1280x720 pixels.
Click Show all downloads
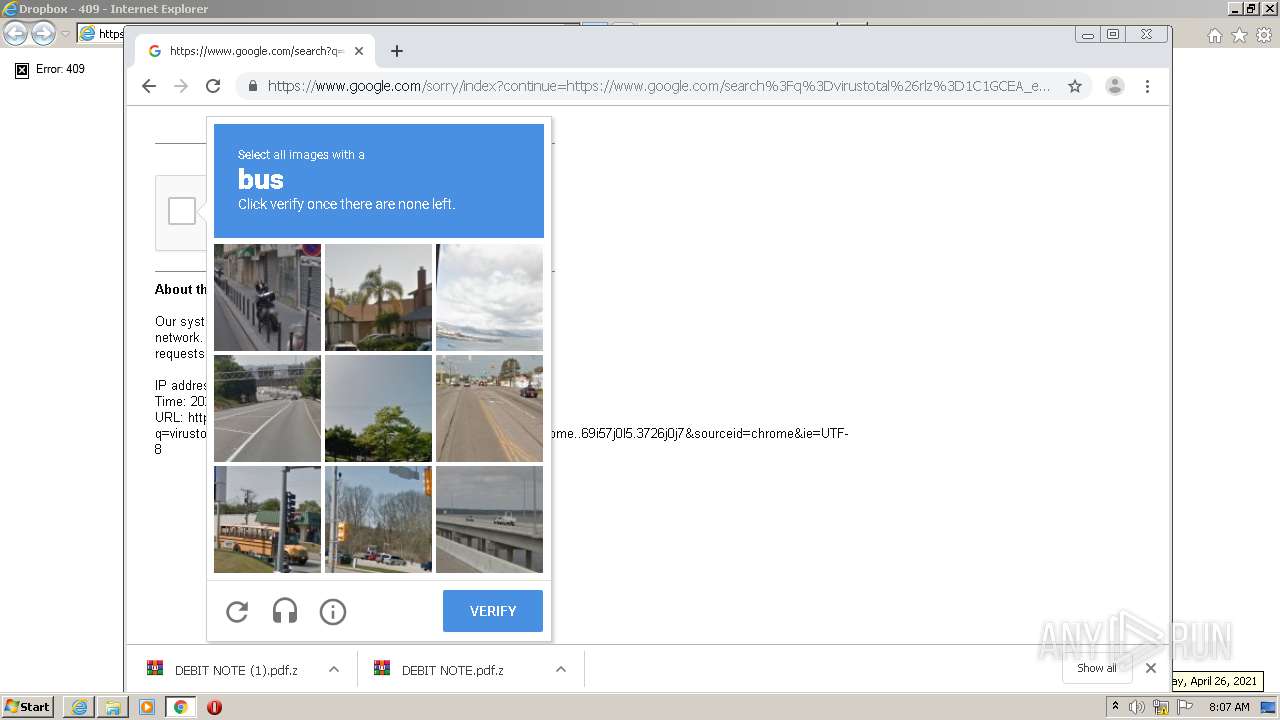tap(1097, 668)
